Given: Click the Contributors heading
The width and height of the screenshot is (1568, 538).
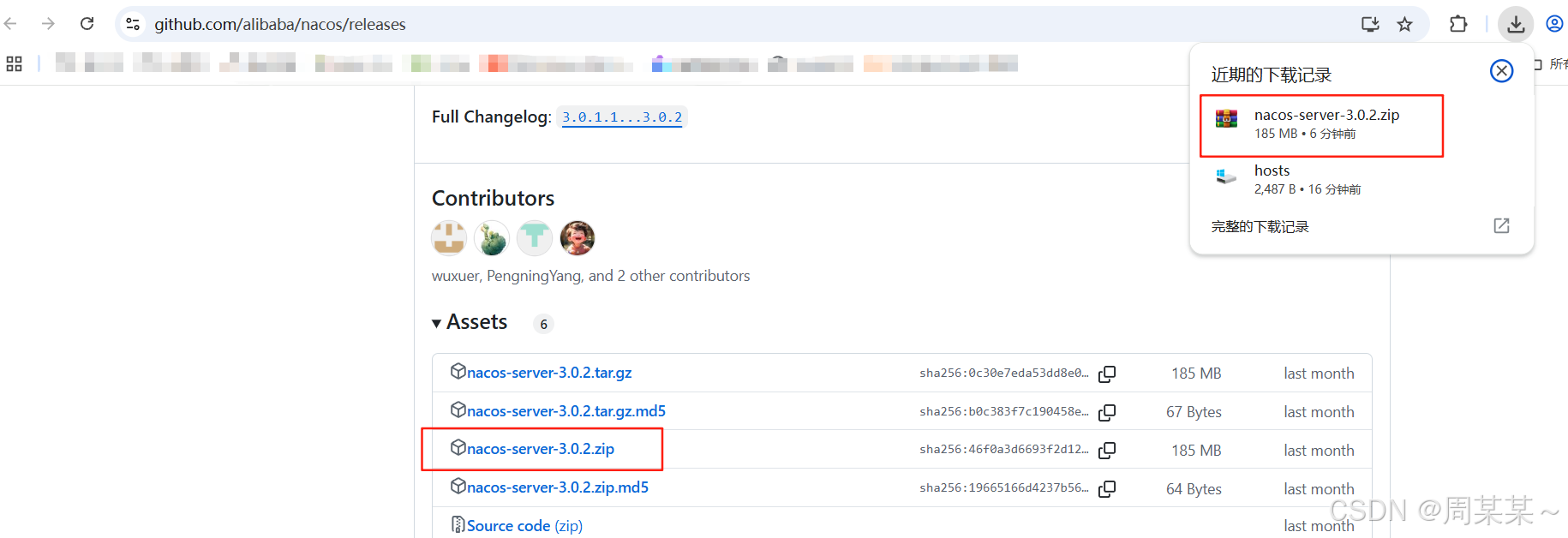Looking at the screenshot, I should (x=493, y=198).
